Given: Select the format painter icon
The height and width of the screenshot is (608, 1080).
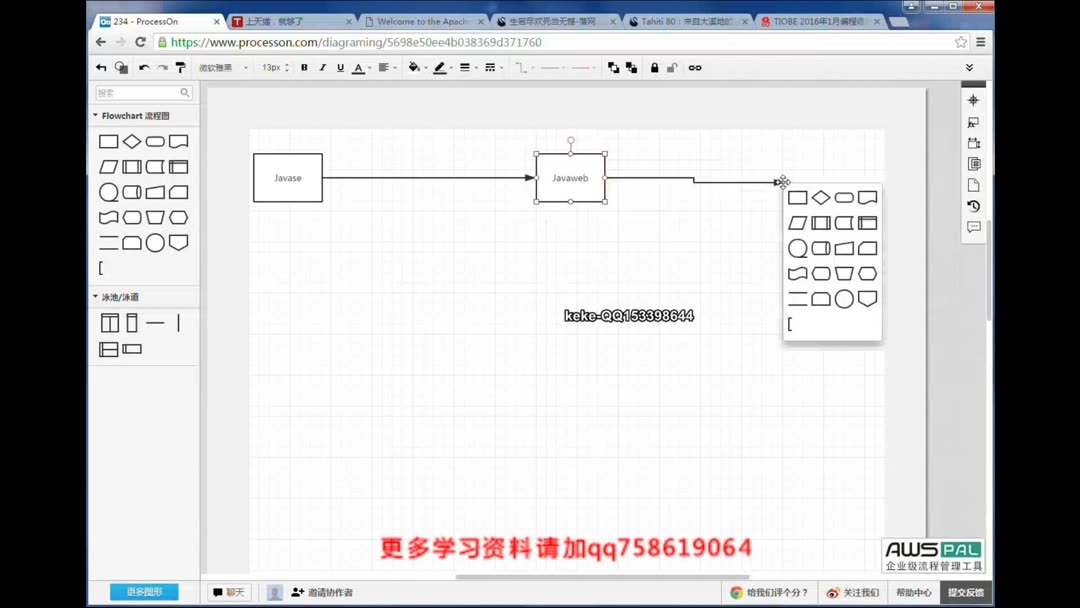Looking at the screenshot, I should tap(179, 67).
